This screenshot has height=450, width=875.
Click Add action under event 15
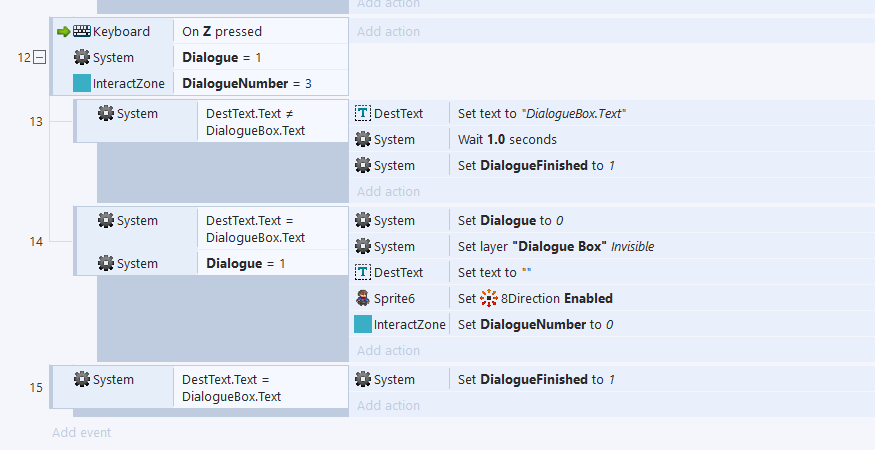pyautogui.click(x=388, y=405)
